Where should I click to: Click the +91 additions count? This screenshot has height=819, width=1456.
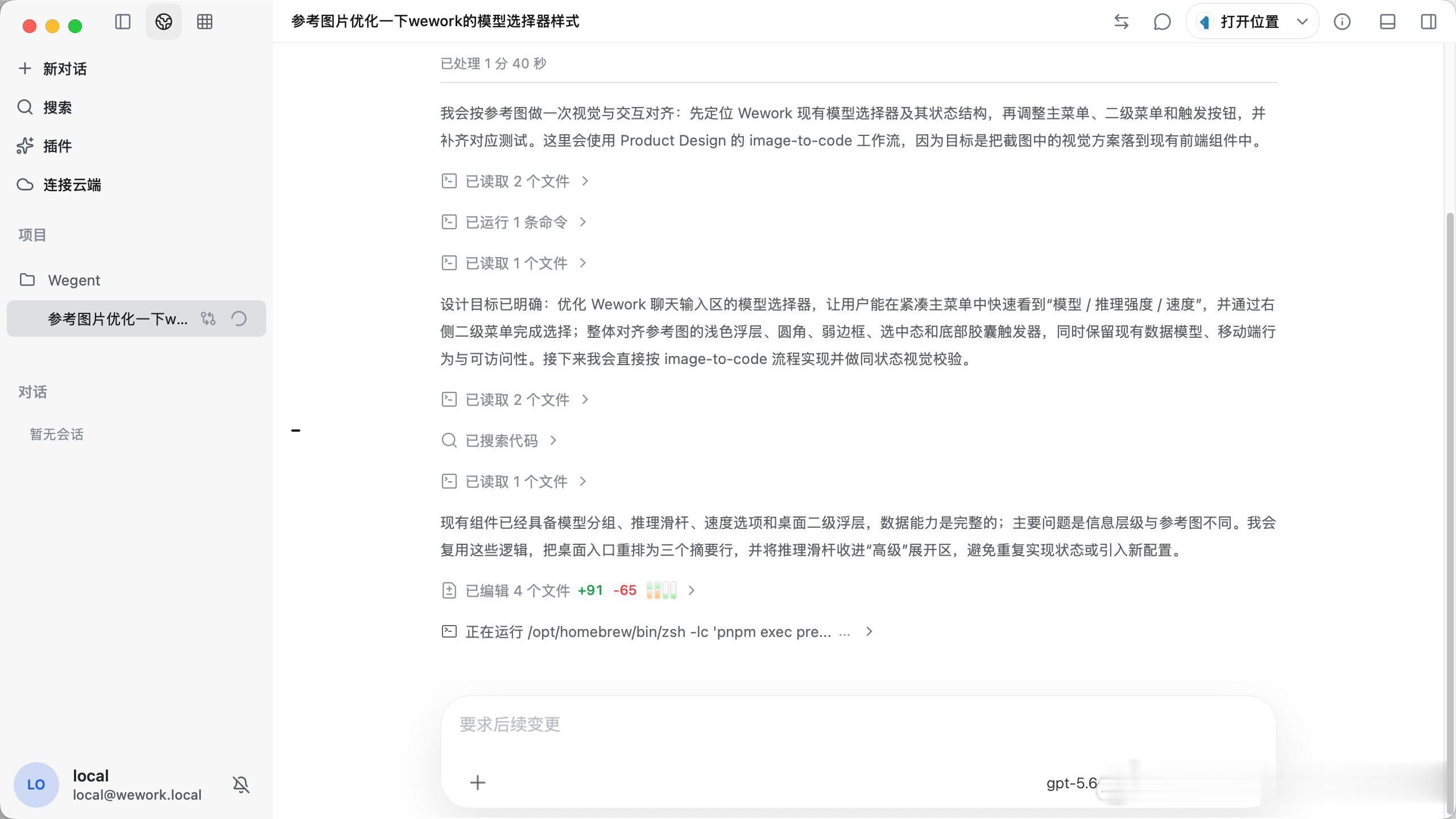[x=590, y=590]
